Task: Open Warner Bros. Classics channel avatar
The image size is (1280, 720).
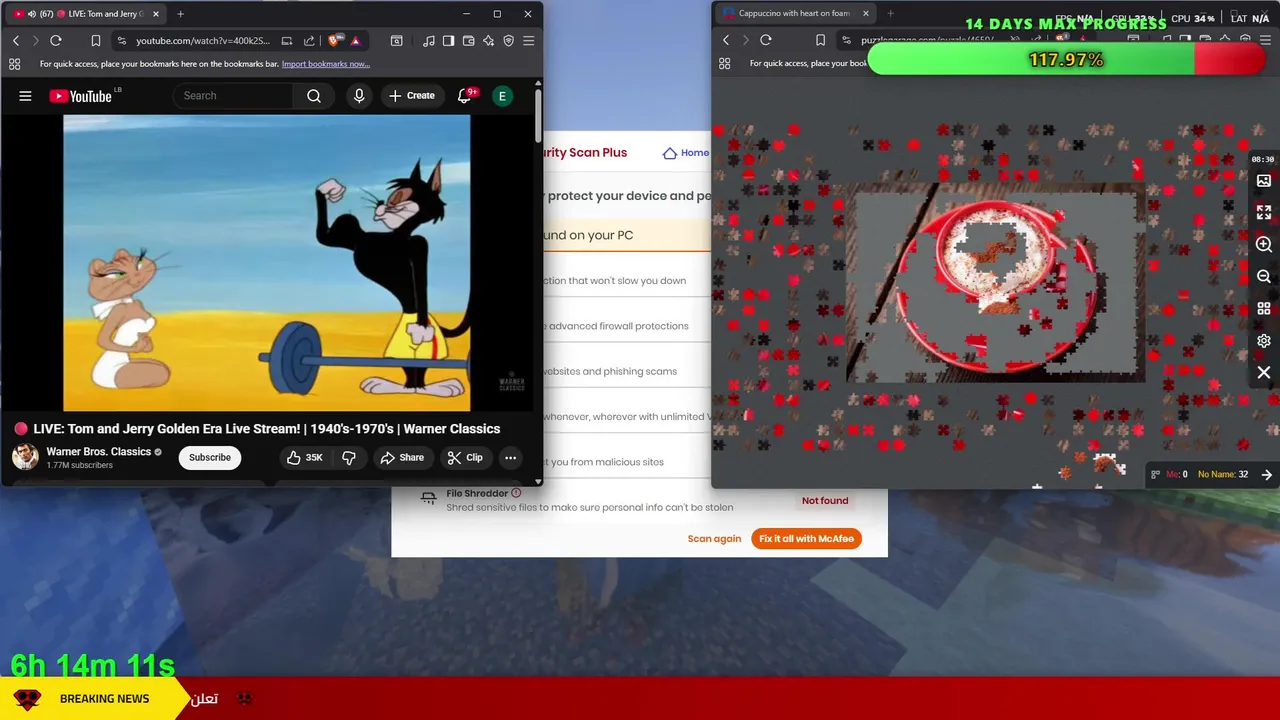Action: [25, 457]
